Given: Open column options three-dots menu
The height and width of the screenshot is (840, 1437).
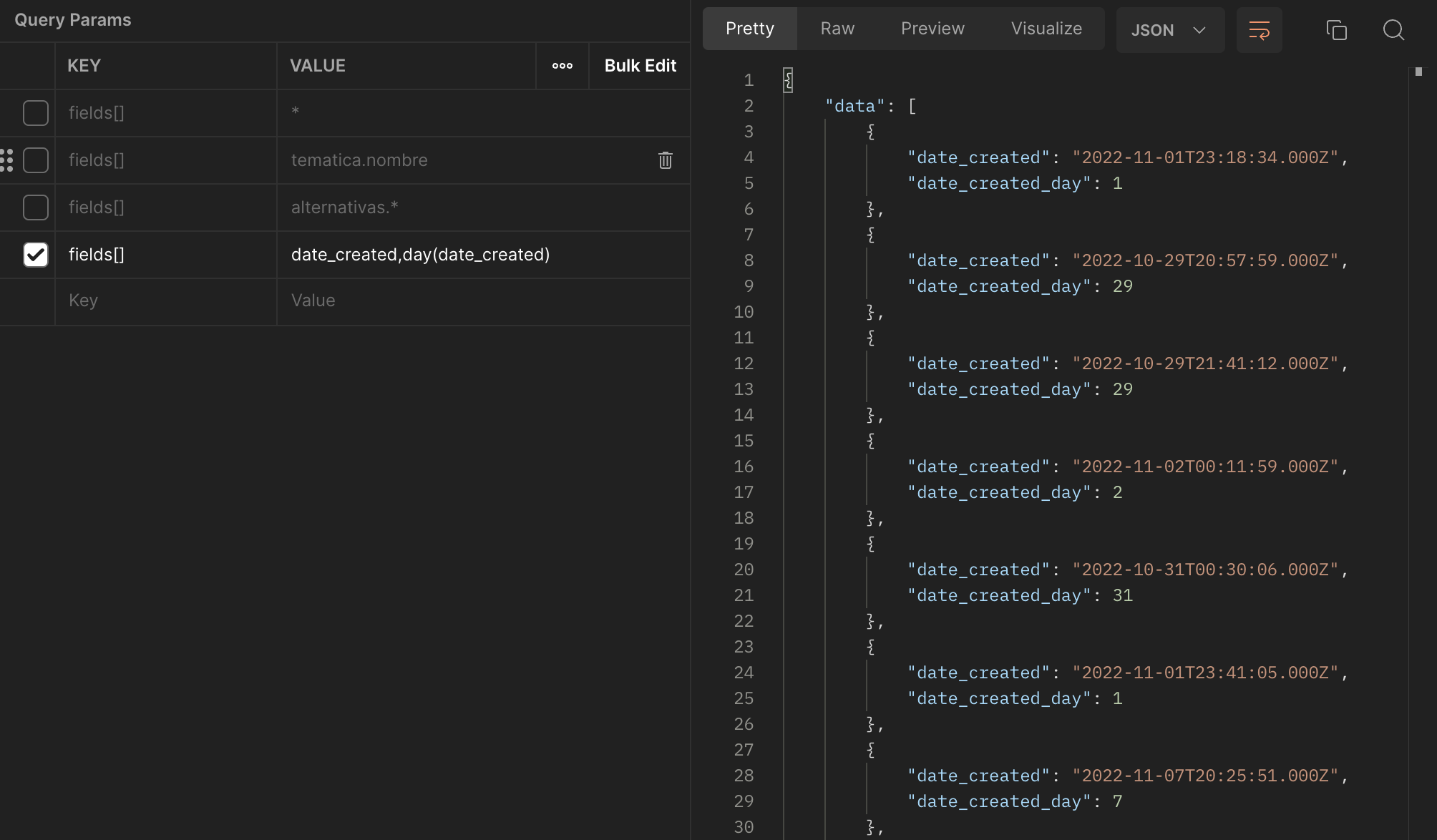Looking at the screenshot, I should click(562, 66).
